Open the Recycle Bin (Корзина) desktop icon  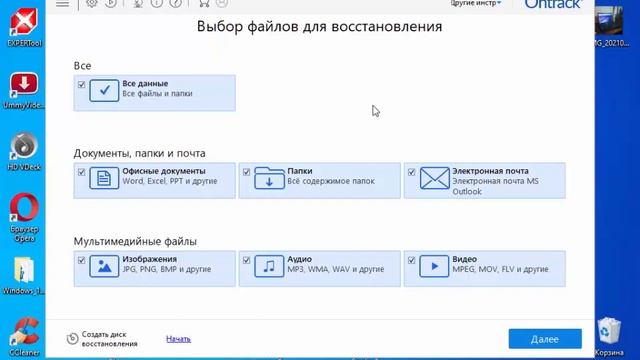click(x=609, y=337)
